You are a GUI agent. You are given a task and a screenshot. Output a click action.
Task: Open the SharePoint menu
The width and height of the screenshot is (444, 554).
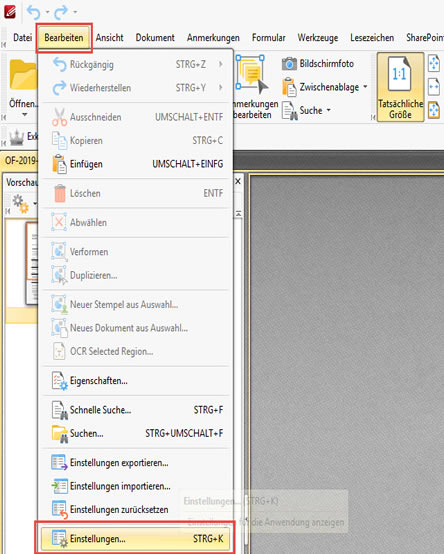(424, 38)
